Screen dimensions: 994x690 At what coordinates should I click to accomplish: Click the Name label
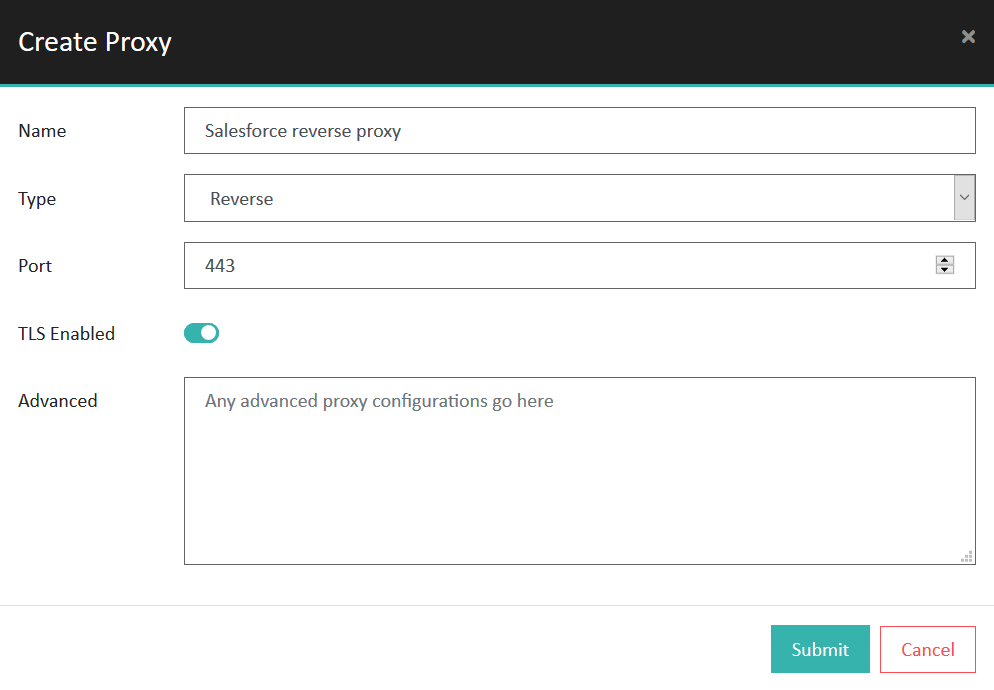point(42,131)
